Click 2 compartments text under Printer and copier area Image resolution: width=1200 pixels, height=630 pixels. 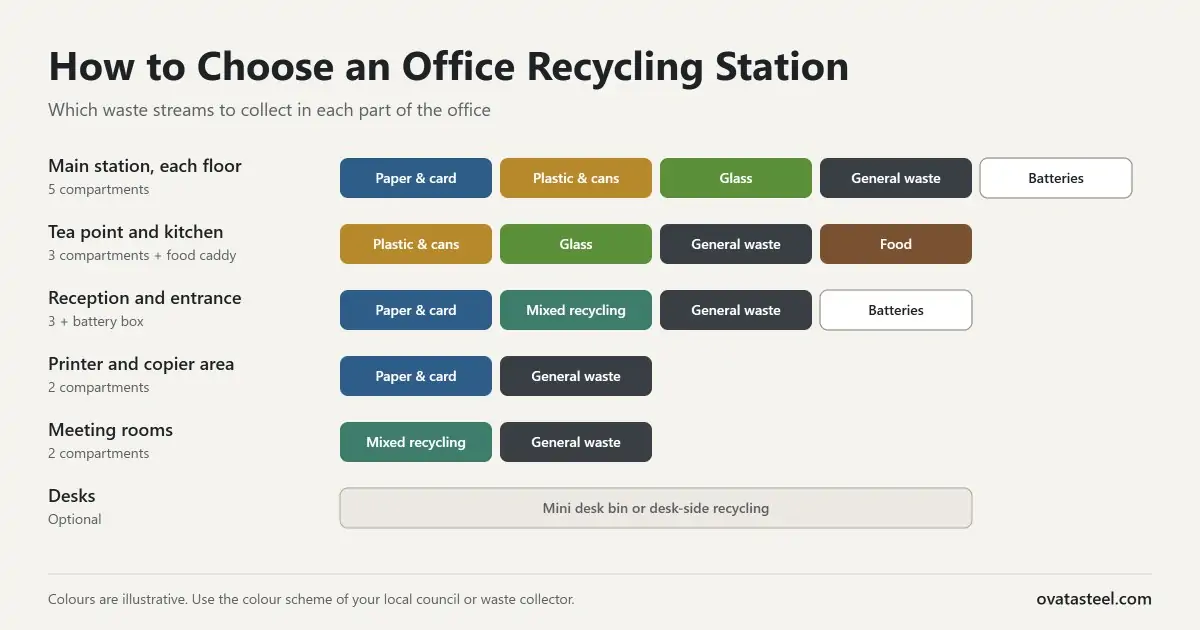tap(99, 387)
